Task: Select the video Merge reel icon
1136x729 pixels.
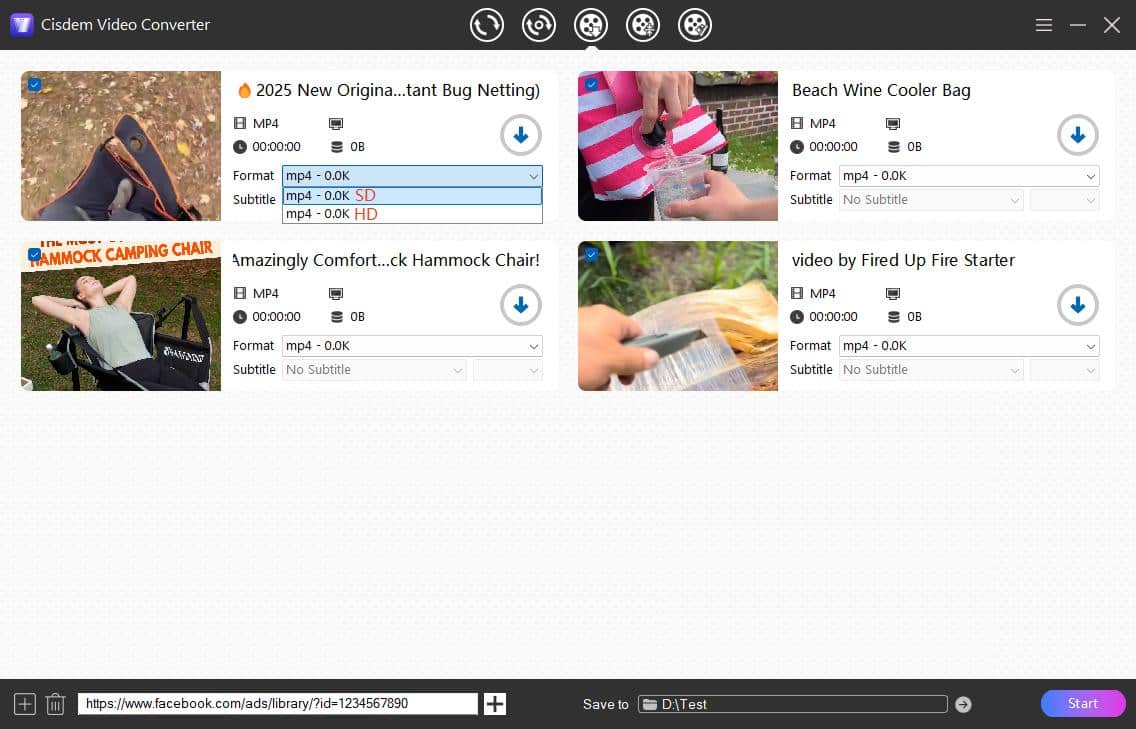Action: coord(643,25)
